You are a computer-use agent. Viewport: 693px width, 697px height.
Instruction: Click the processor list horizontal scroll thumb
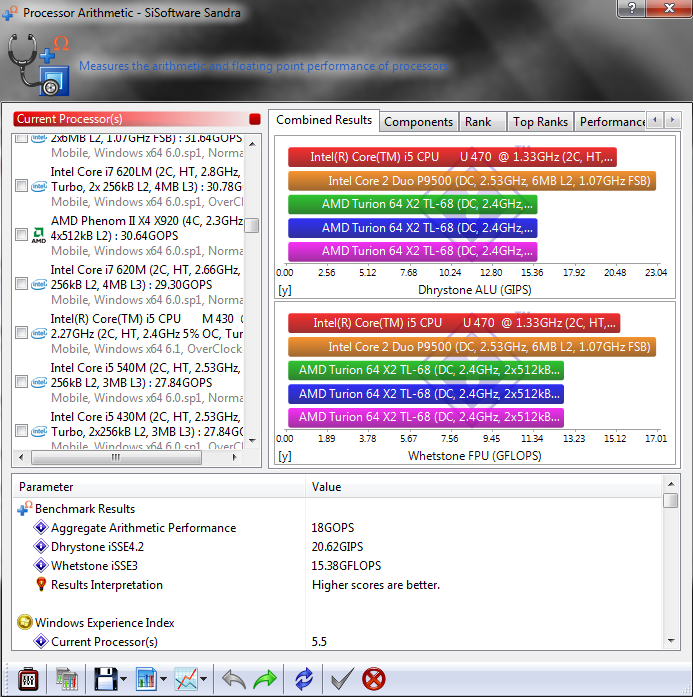click(116, 457)
